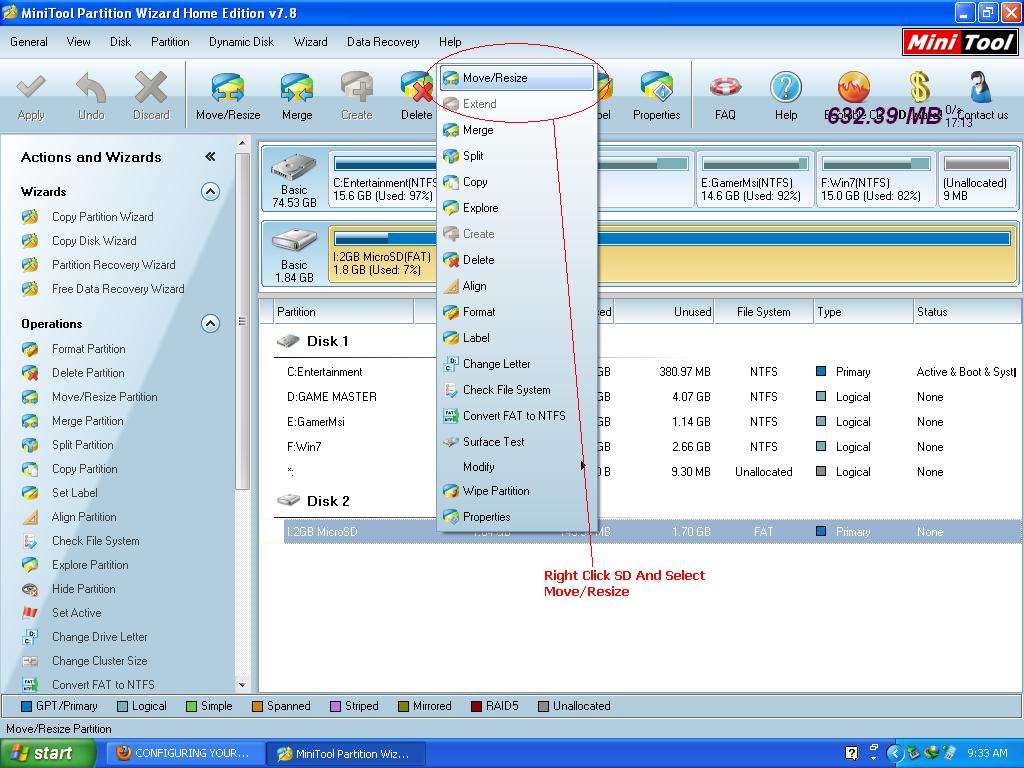Click the sidebar scrollbar down arrow
Image resolution: width=1024 pixels, height=768 pixels.
(242, 685)
